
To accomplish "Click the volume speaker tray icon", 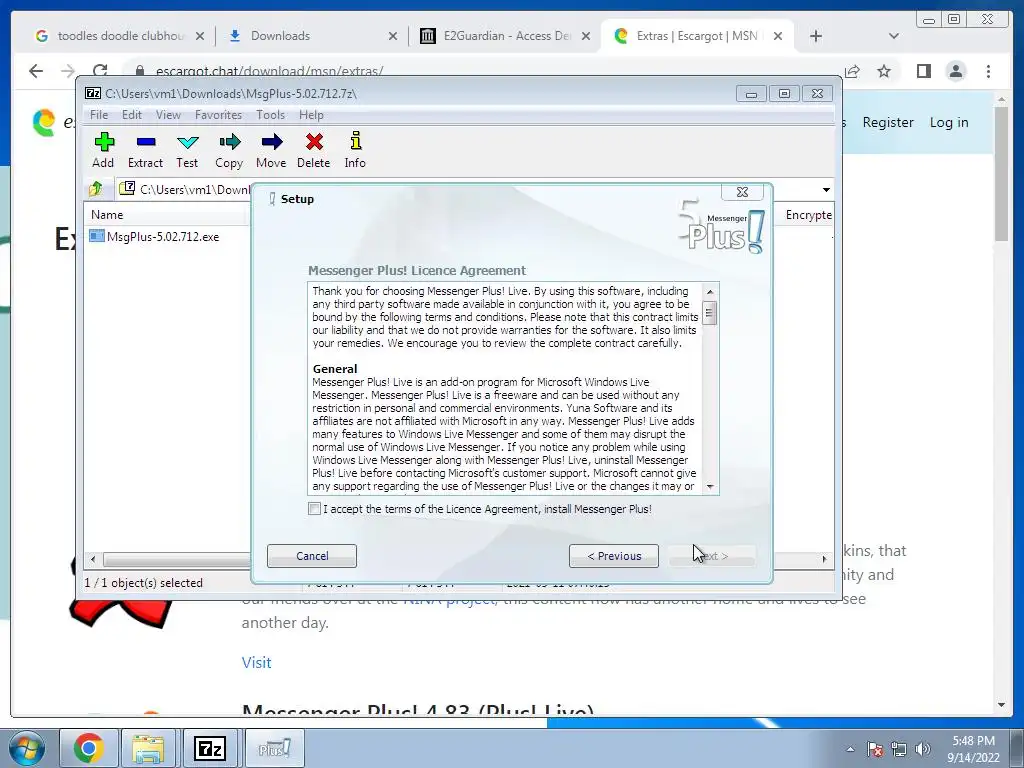I will [x=923, y=749].
